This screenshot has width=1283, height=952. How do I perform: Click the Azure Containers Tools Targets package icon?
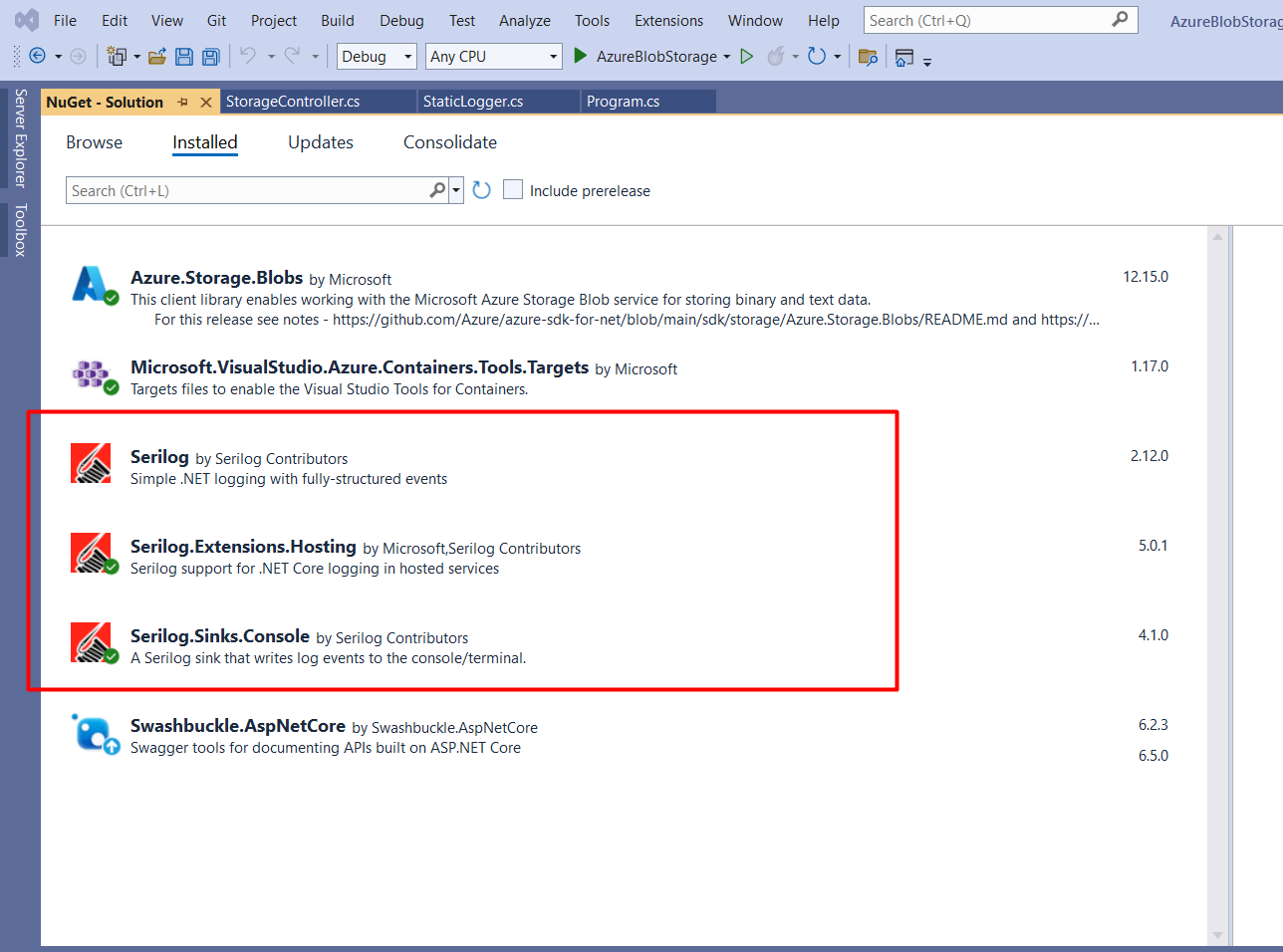pos(96,375)
